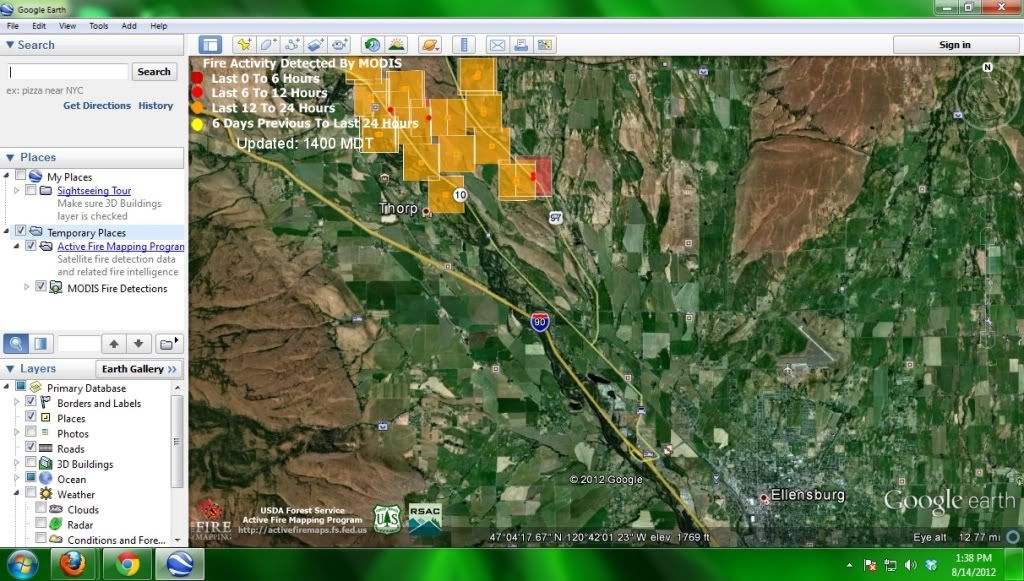Toggle the sidebar panel toolbar button
Screen dimensions: 1024x581
tap(210, 44)
